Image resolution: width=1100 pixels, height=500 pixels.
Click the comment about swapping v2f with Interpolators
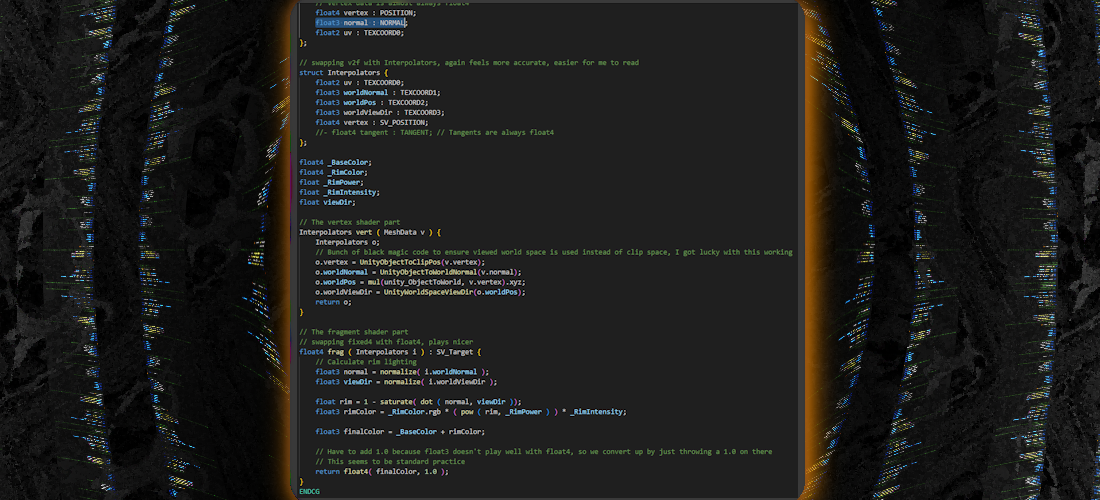tap(469, 62)
